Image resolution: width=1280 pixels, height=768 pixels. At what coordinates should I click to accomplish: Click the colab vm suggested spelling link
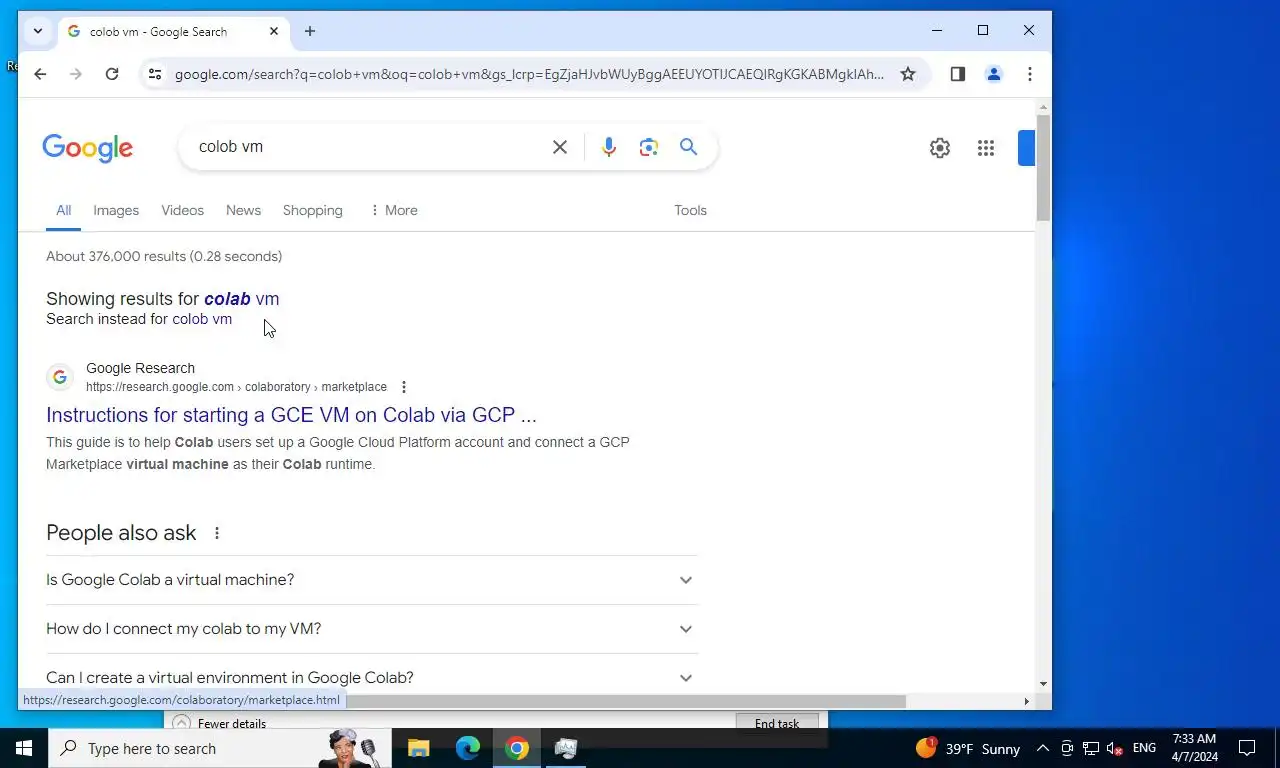241,299
